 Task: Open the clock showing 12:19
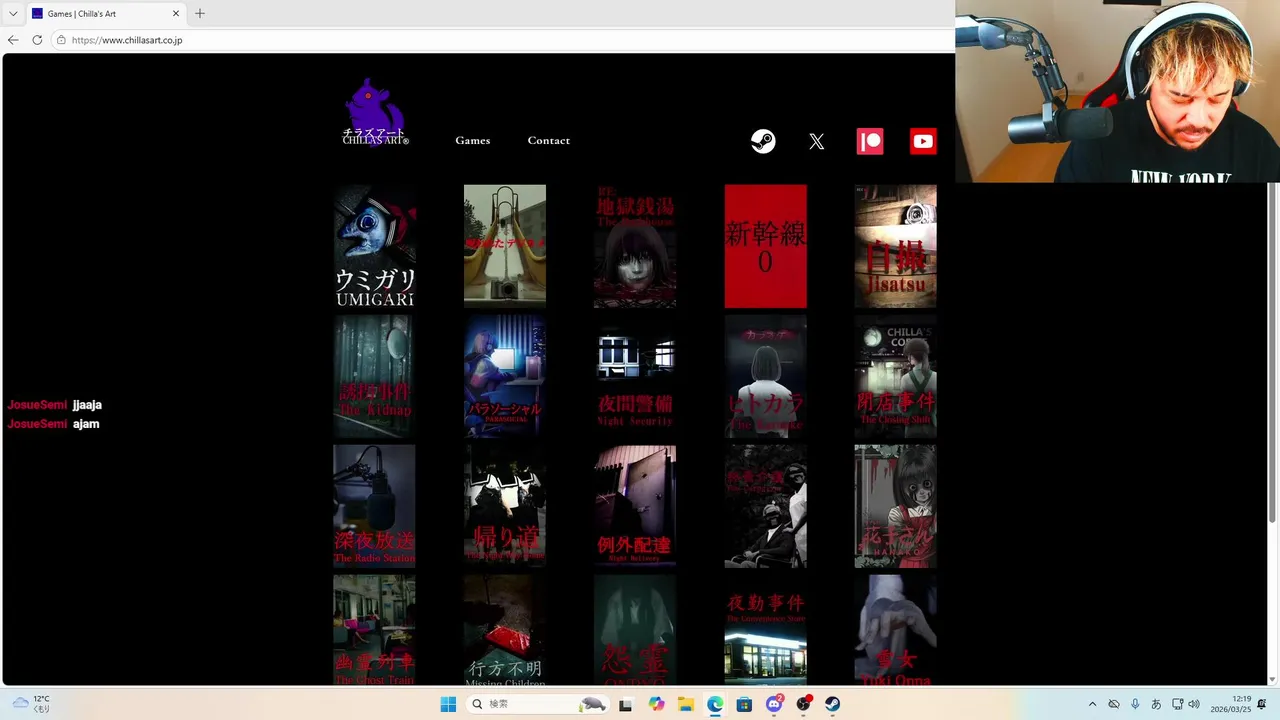(1231, 704)
